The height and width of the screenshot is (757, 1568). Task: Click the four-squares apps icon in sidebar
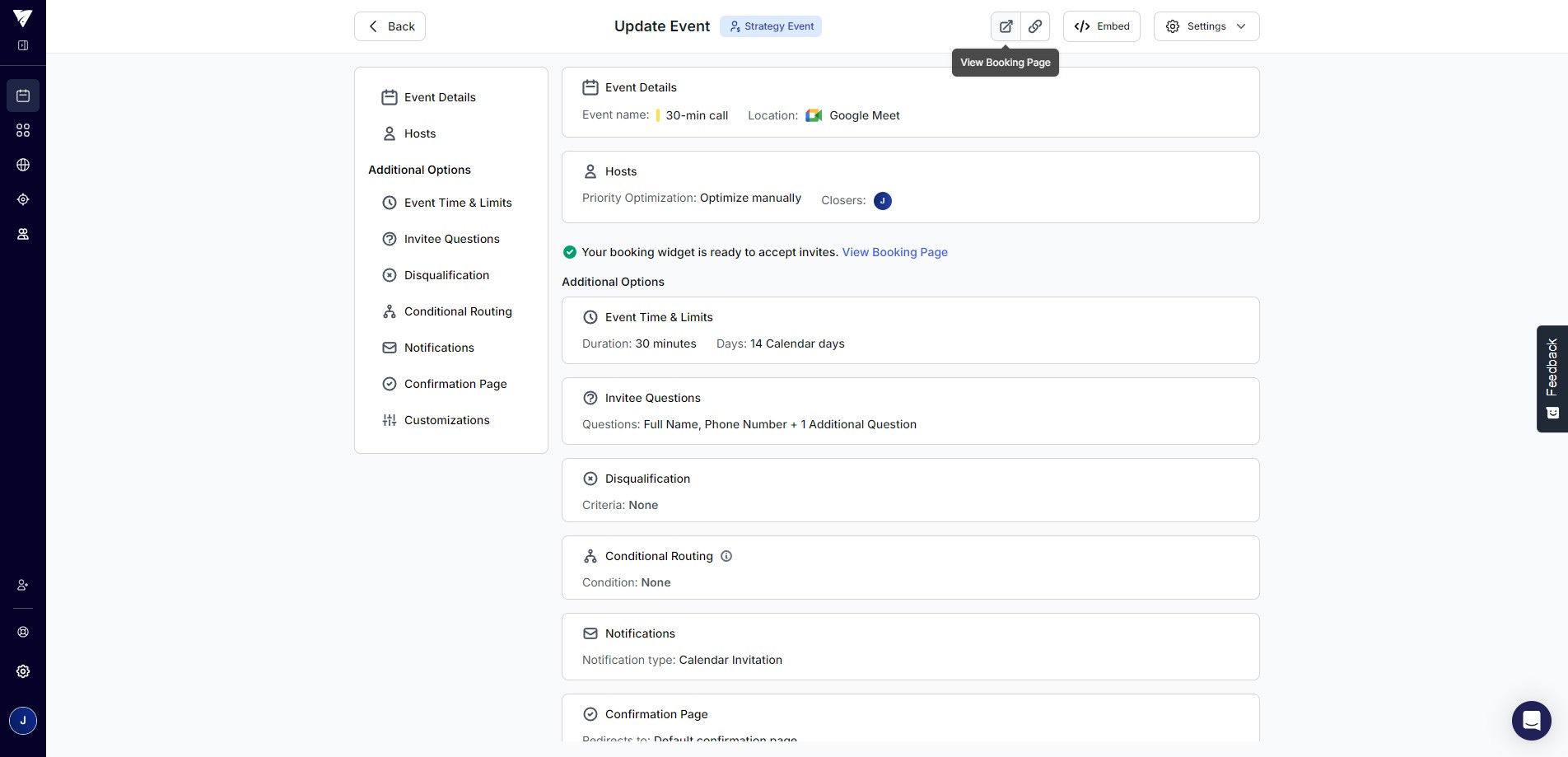23,130
